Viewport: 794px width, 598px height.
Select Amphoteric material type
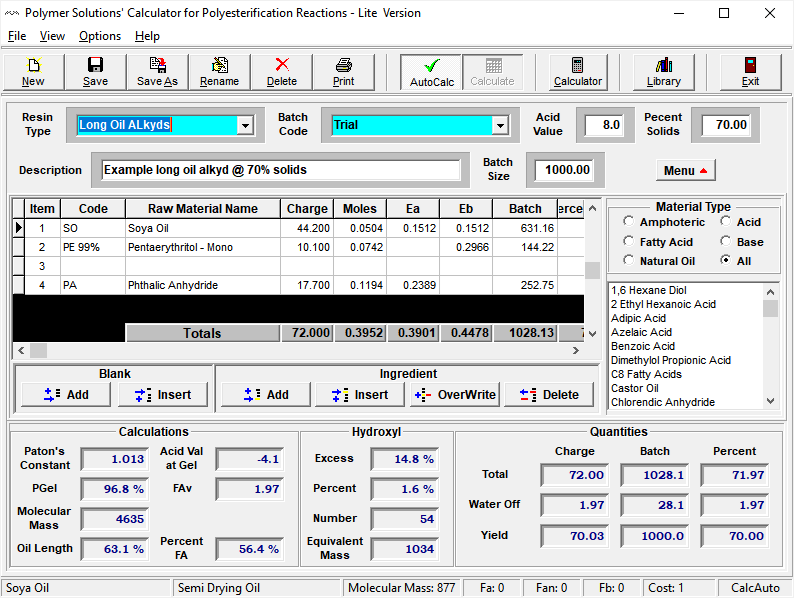click(x=628, y=222)
